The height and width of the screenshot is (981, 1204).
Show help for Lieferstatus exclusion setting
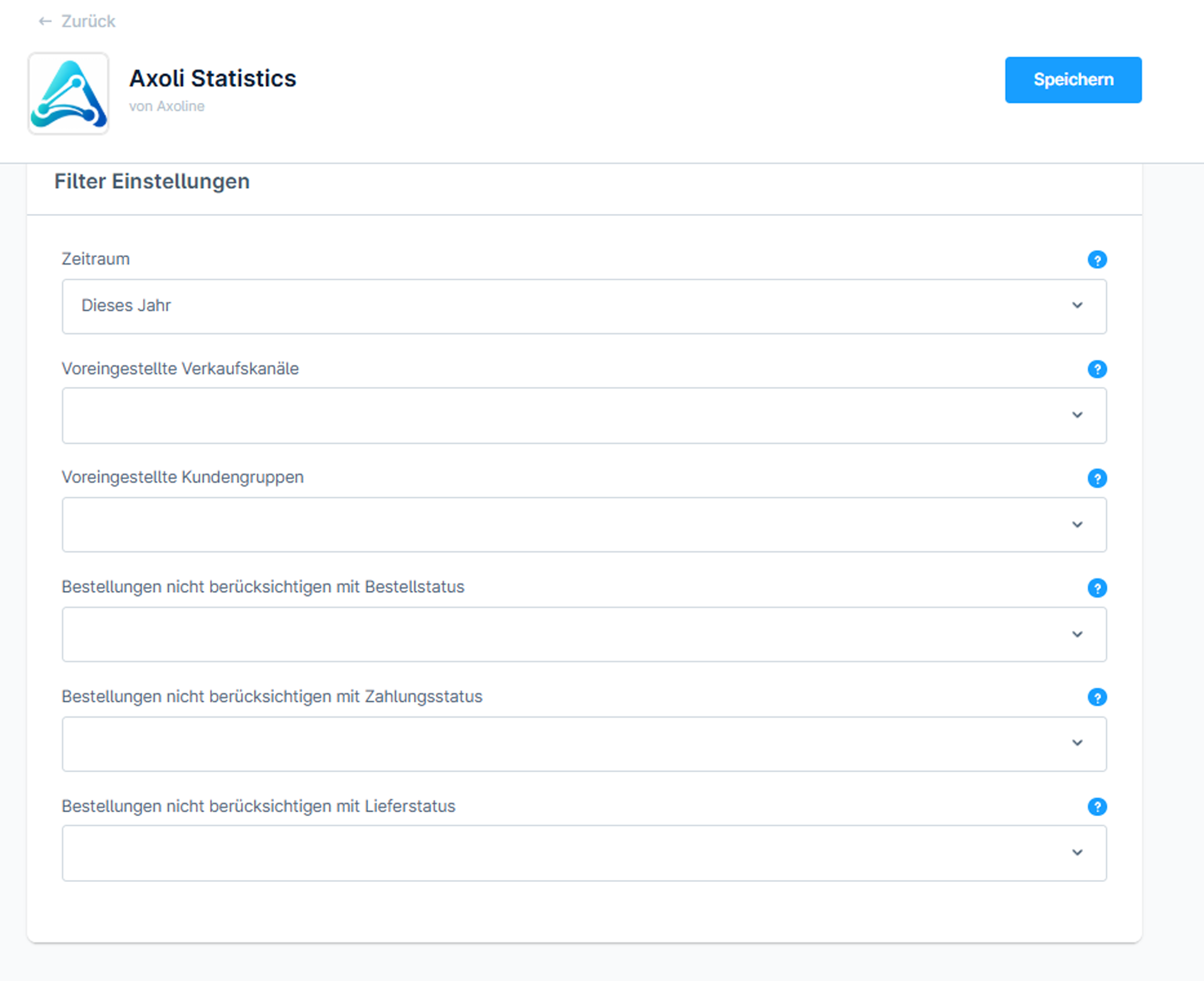pyautogui.click(x=1097, y=807)
